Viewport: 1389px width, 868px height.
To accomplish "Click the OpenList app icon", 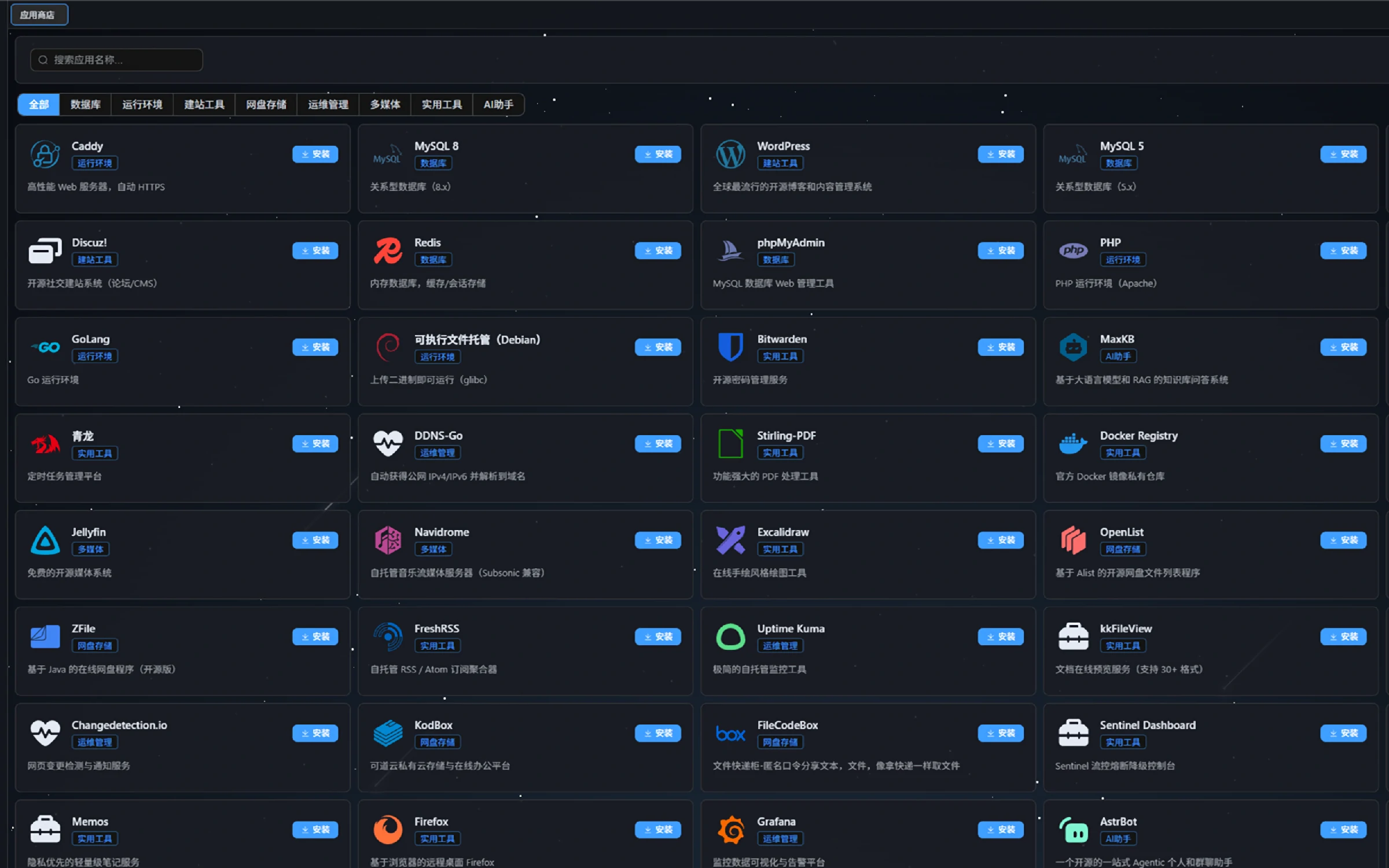I will (x=1073, y=540).
